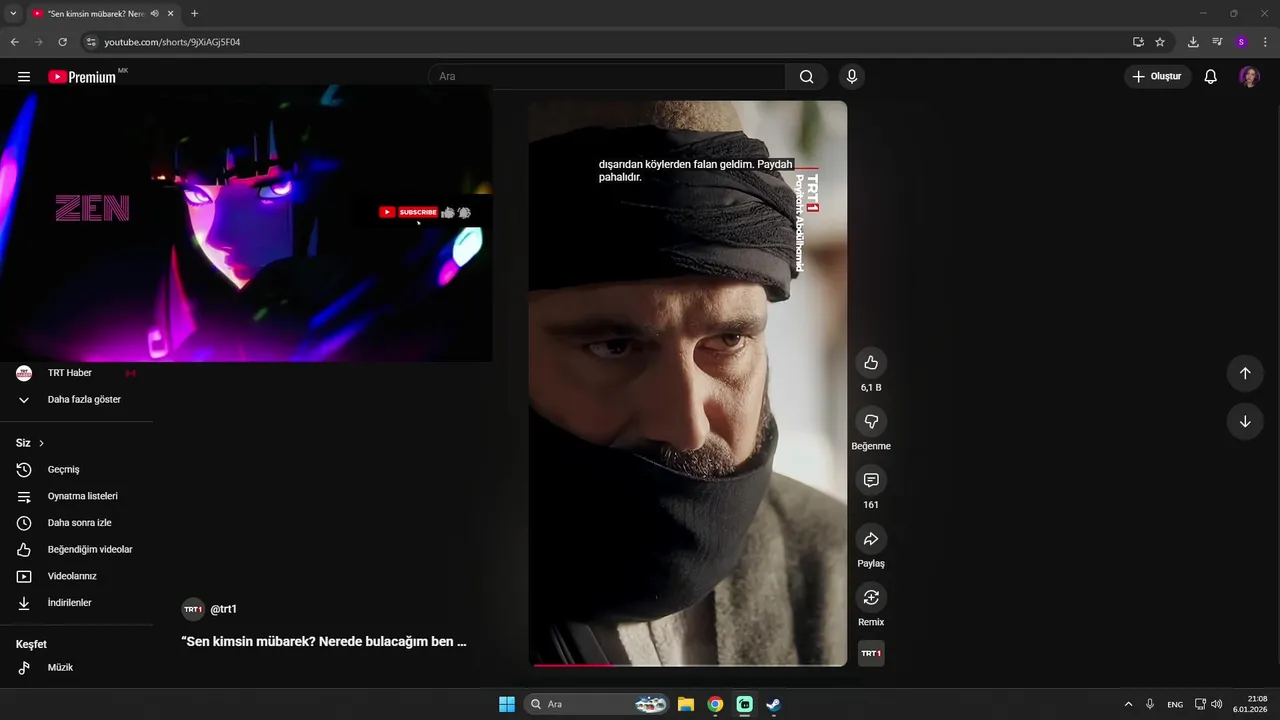The height and width of the screenshot is (720, 1280).
Task: Open the TRT1 channel avatar
Action: 193,609
